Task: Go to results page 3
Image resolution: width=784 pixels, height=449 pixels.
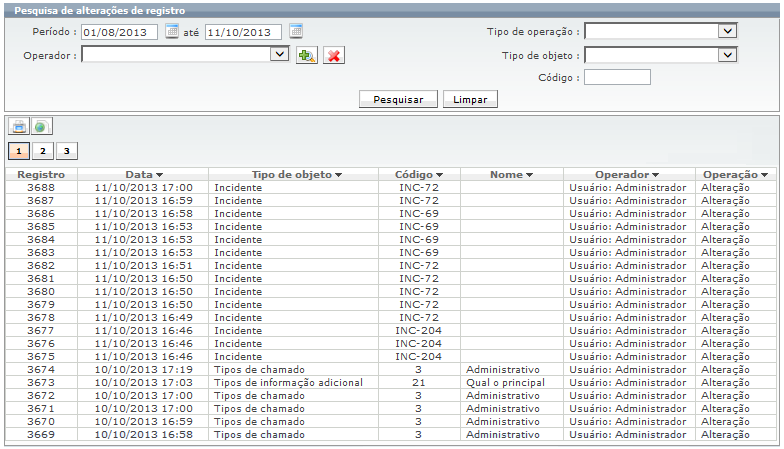Action: click(x=67, y=151)
